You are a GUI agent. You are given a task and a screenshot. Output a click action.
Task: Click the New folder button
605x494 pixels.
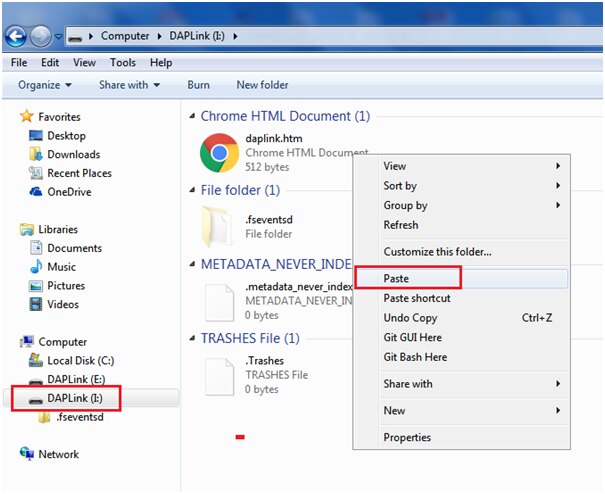click(x=262, y=85)
